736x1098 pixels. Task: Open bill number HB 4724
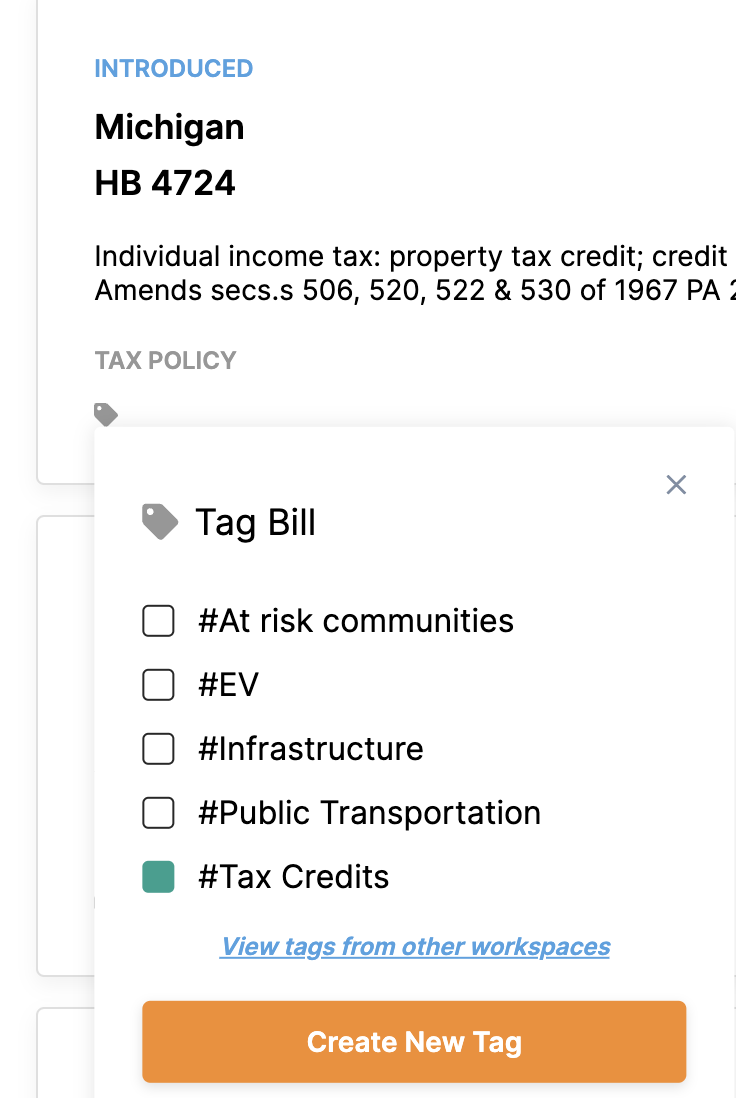[x=165, y=183]
